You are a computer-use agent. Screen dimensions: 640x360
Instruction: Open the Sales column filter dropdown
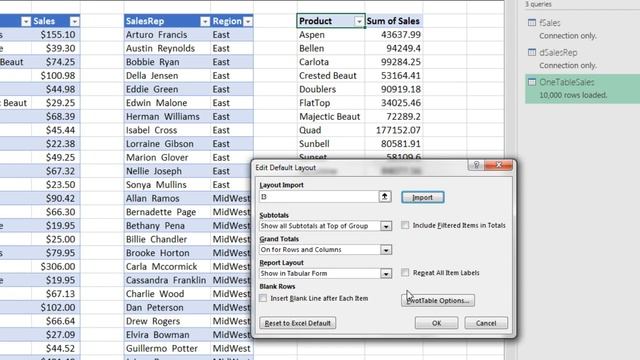tap(74, 21)
